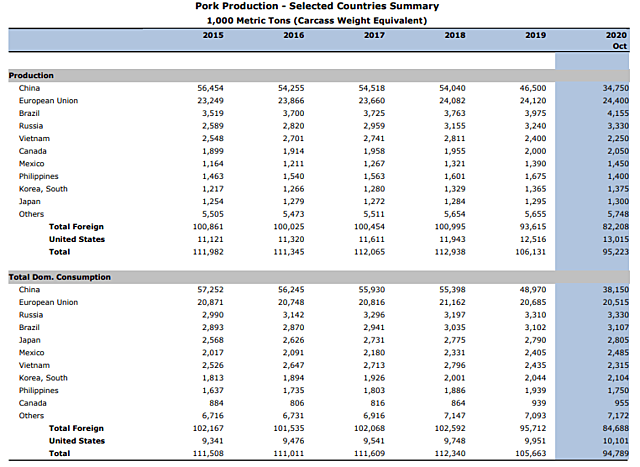The height and width of the screenshot is (467, 640).
Task: Click Vietnam consumption value 2,647
Action: click(293, 366)
